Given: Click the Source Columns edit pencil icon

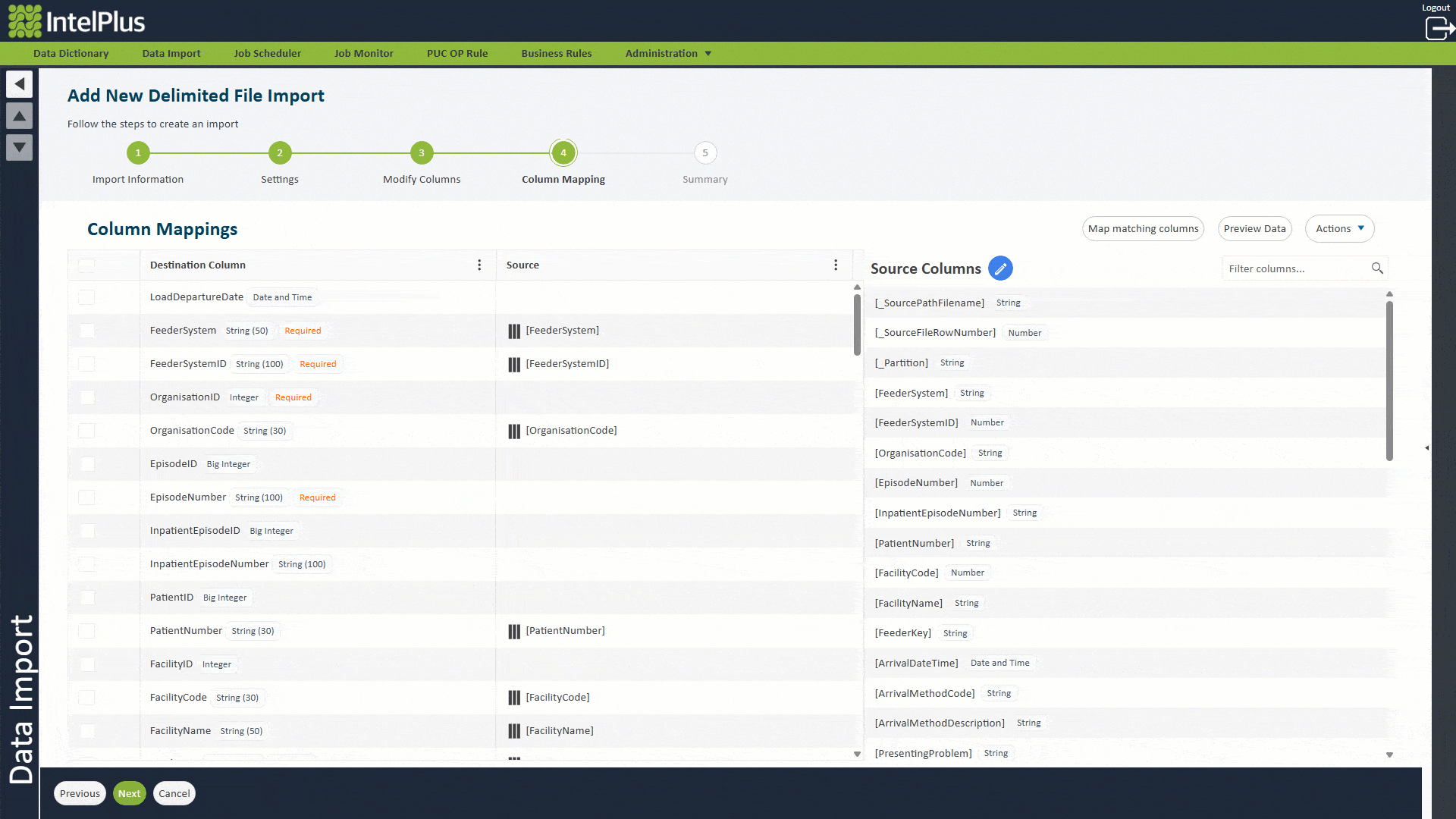Looking at the screenshot, I should click(1000, 268).
